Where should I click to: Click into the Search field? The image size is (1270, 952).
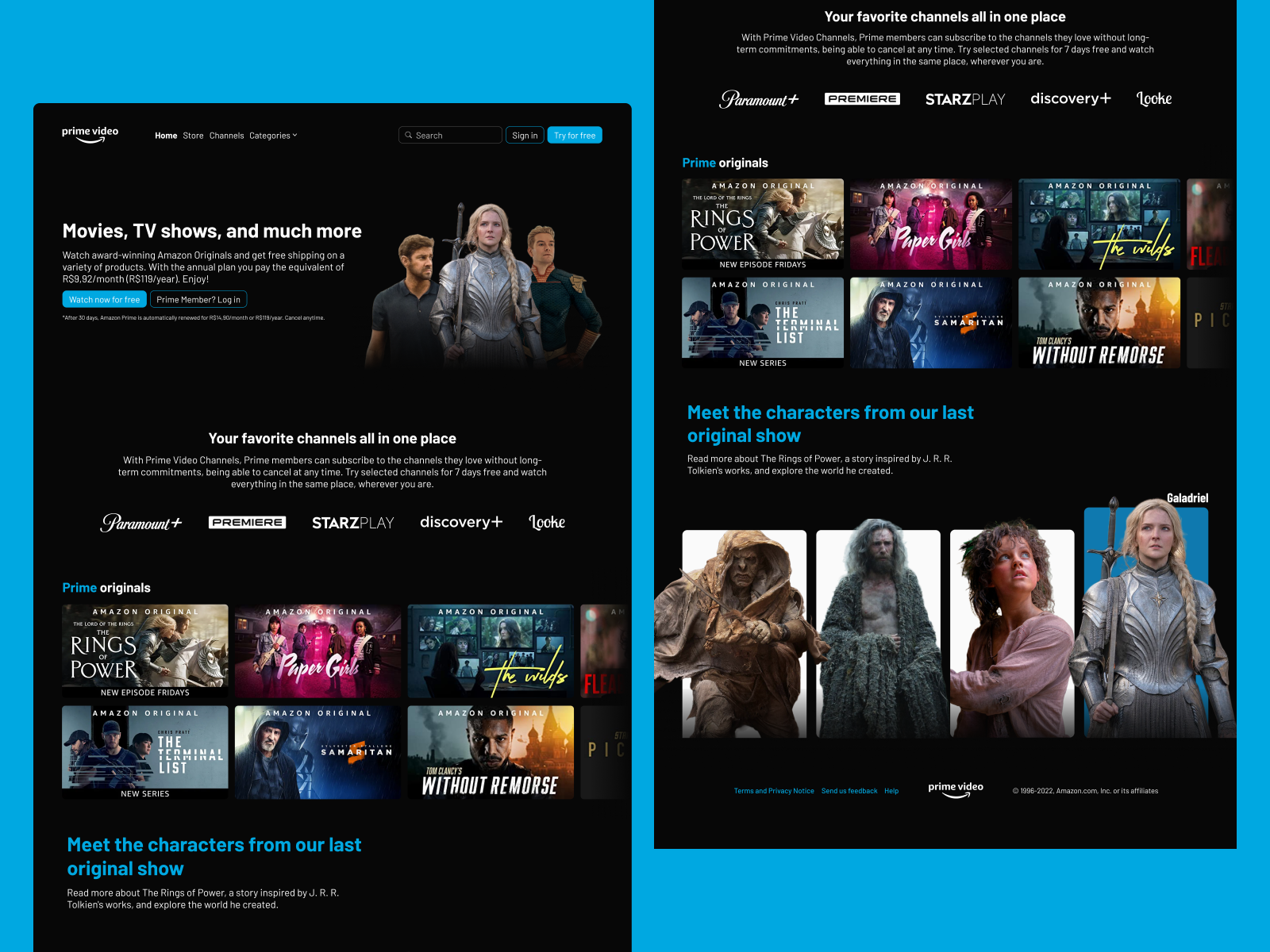[x=450, y=136]
